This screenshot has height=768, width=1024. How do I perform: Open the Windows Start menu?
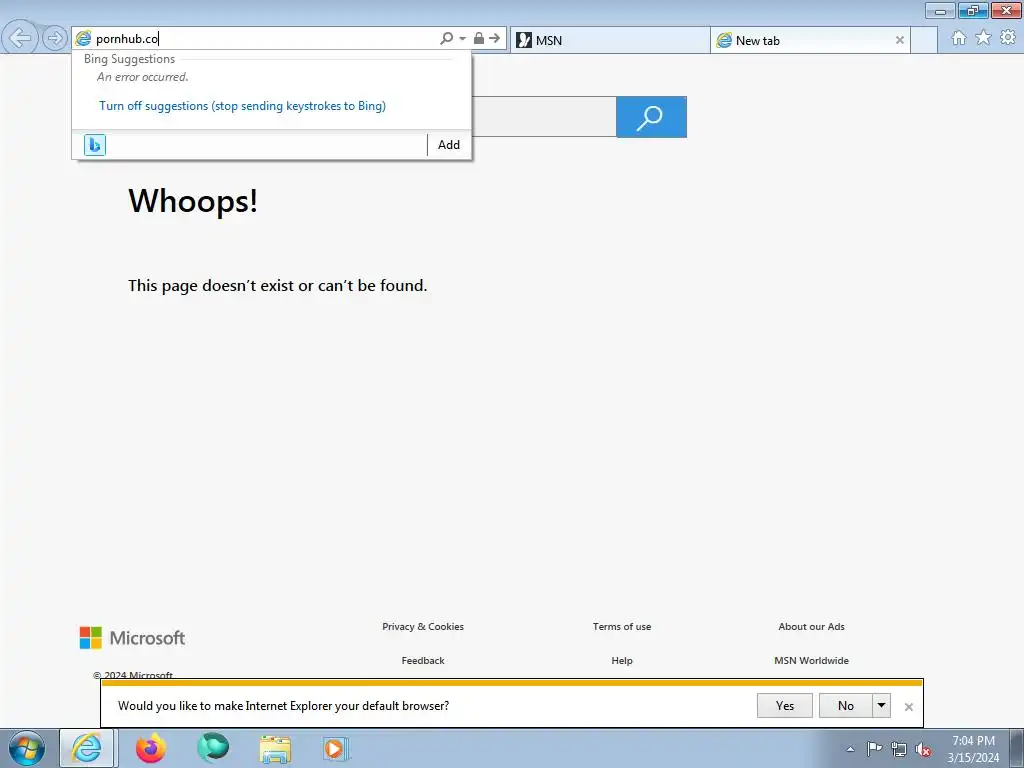point(27,748)
